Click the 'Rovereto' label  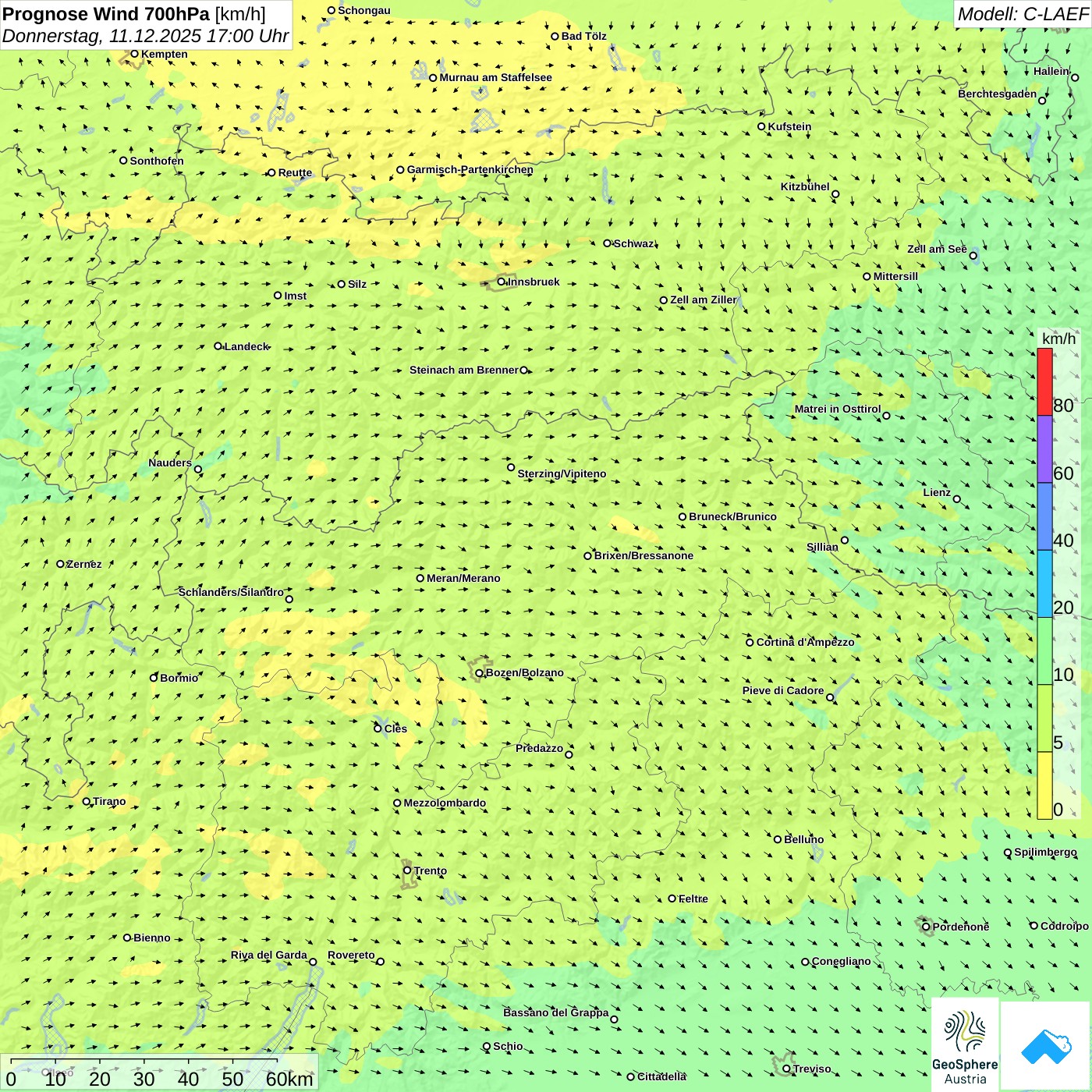(351, 955)
